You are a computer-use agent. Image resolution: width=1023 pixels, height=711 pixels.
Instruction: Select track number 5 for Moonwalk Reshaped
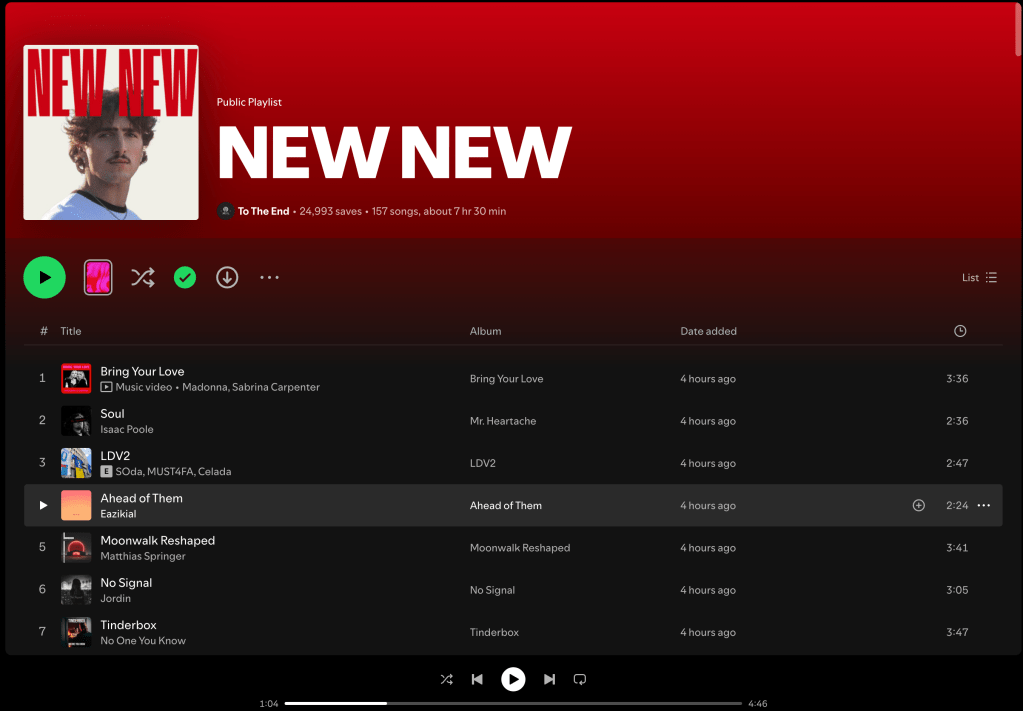click(x=42, y=547)
